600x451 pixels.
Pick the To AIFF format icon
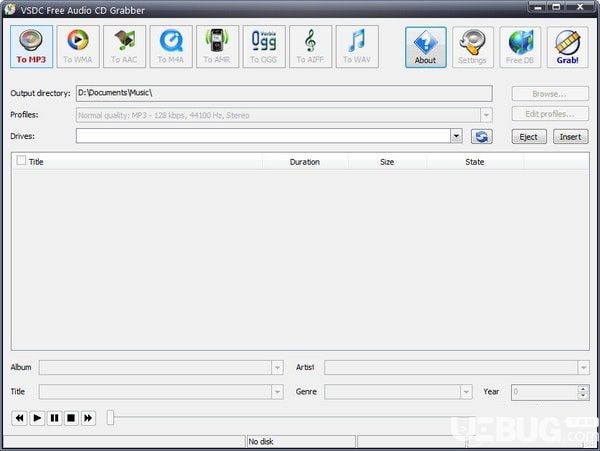[310, 47]
